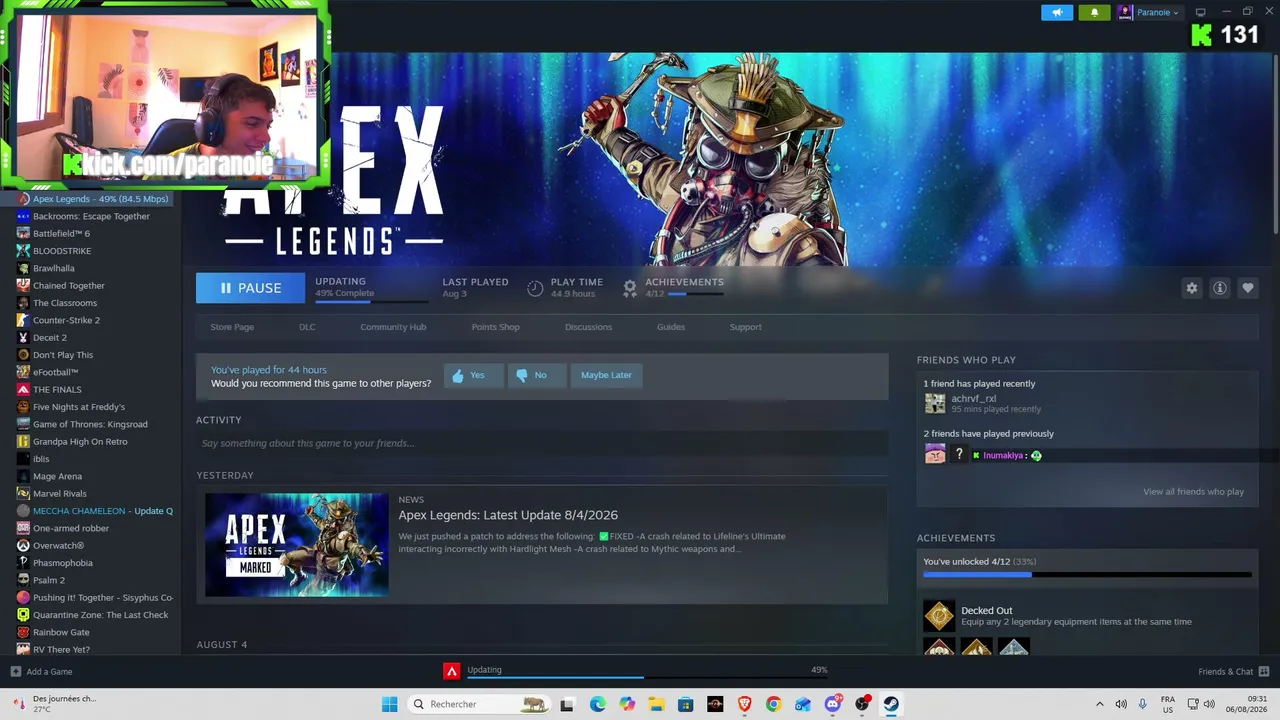The image size is (1280, 720).
Task: Open the game settings gear icon
Action: [x=1191, y=288]
